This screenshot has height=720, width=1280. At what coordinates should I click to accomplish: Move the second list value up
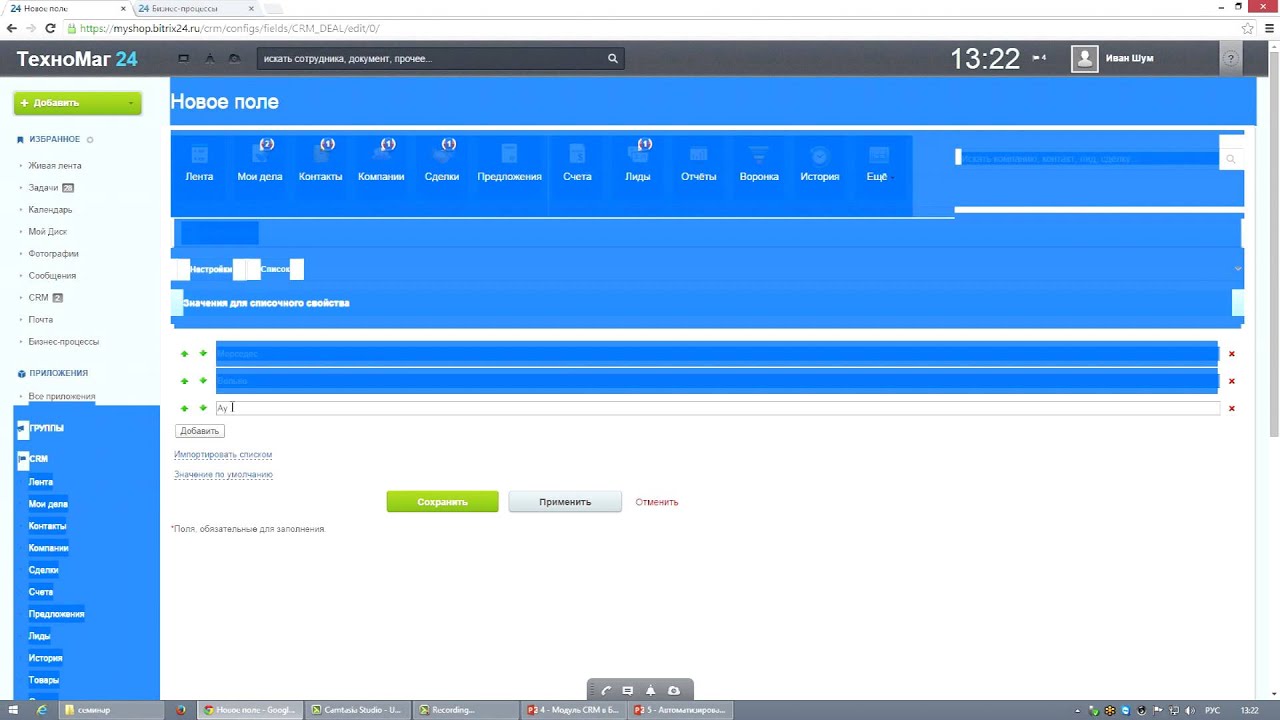pos(184,381)
